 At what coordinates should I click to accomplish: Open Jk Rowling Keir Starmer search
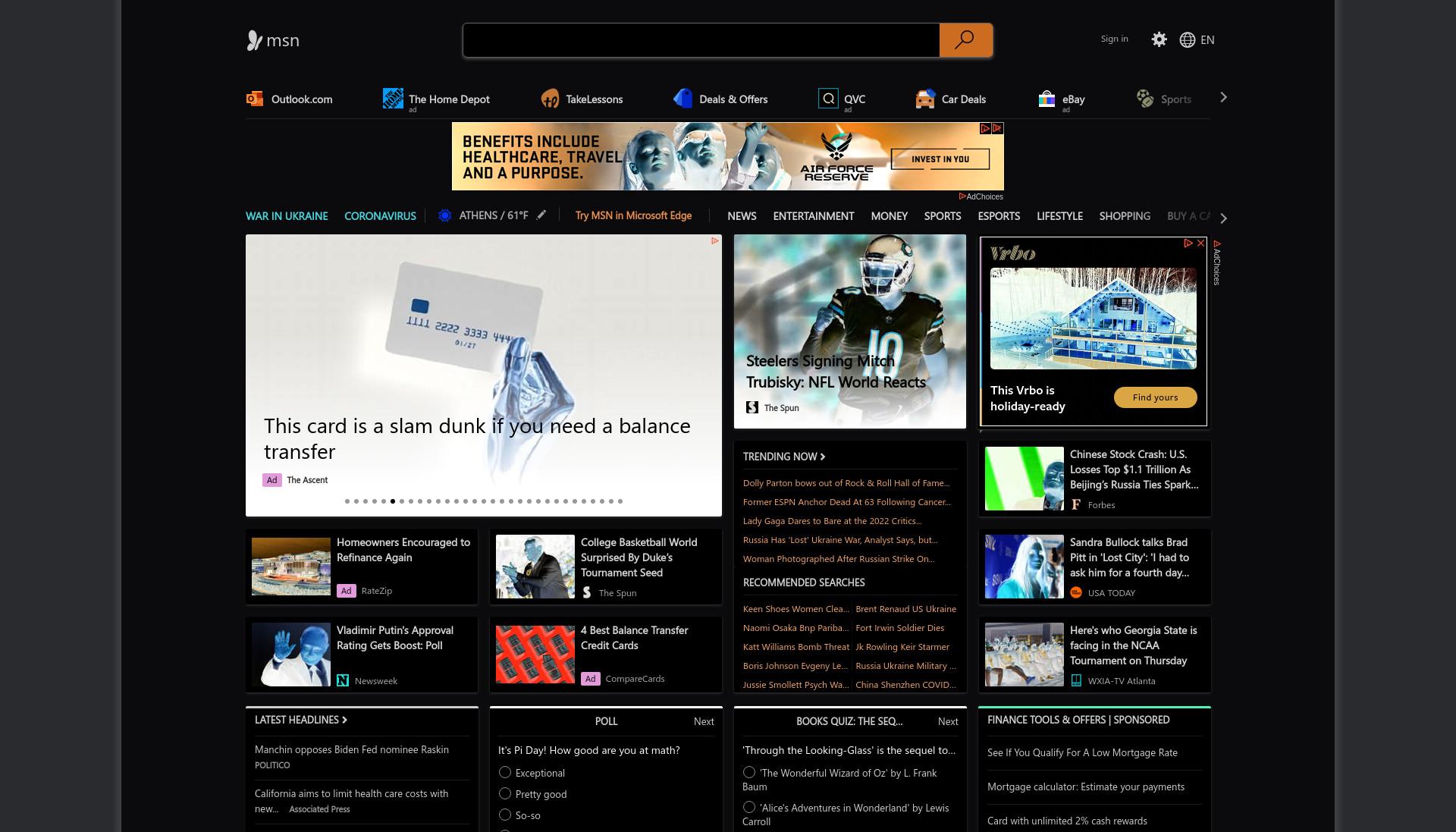[902, 647]
